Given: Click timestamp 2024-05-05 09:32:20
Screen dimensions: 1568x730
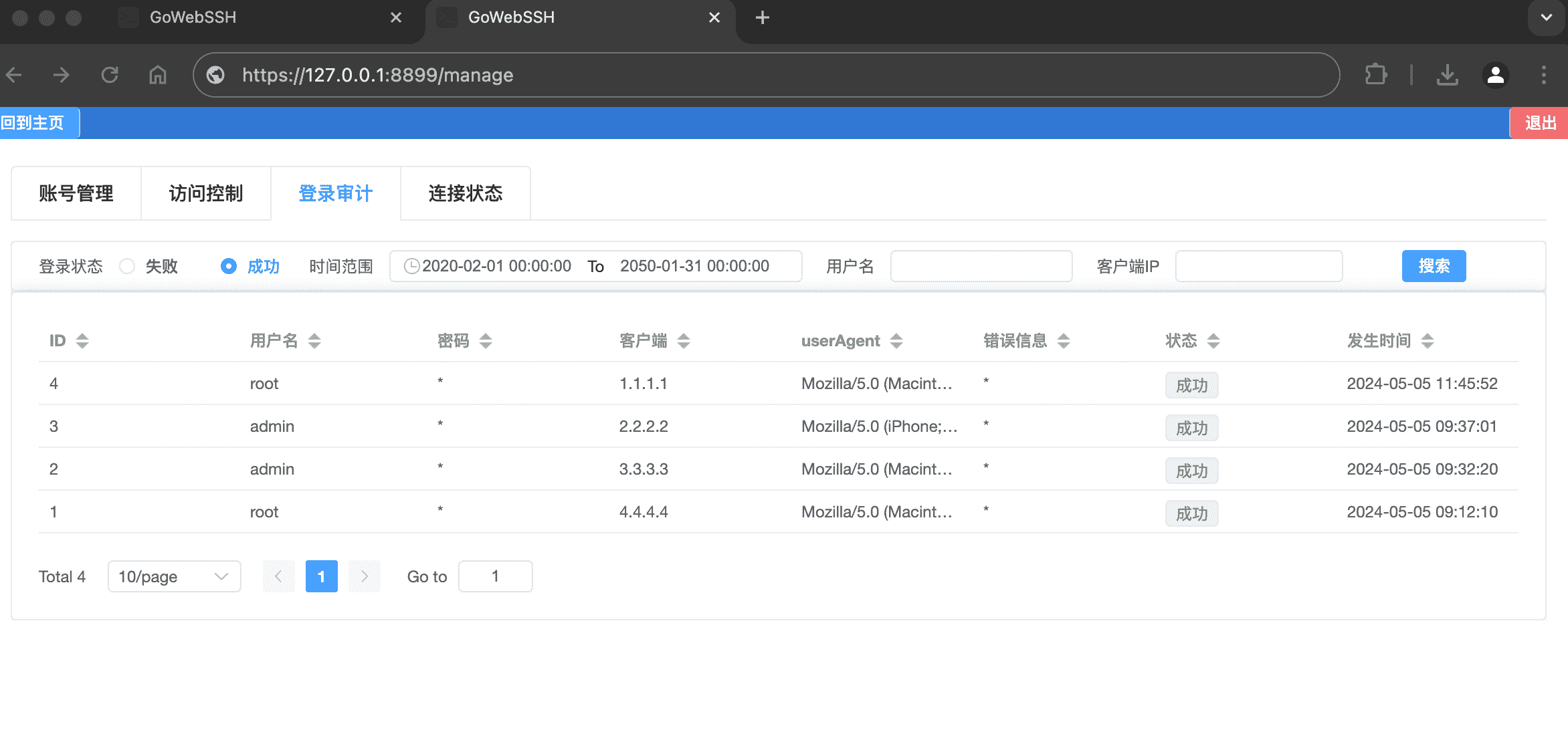Looking at the screenshot, I should point(1422,469).
